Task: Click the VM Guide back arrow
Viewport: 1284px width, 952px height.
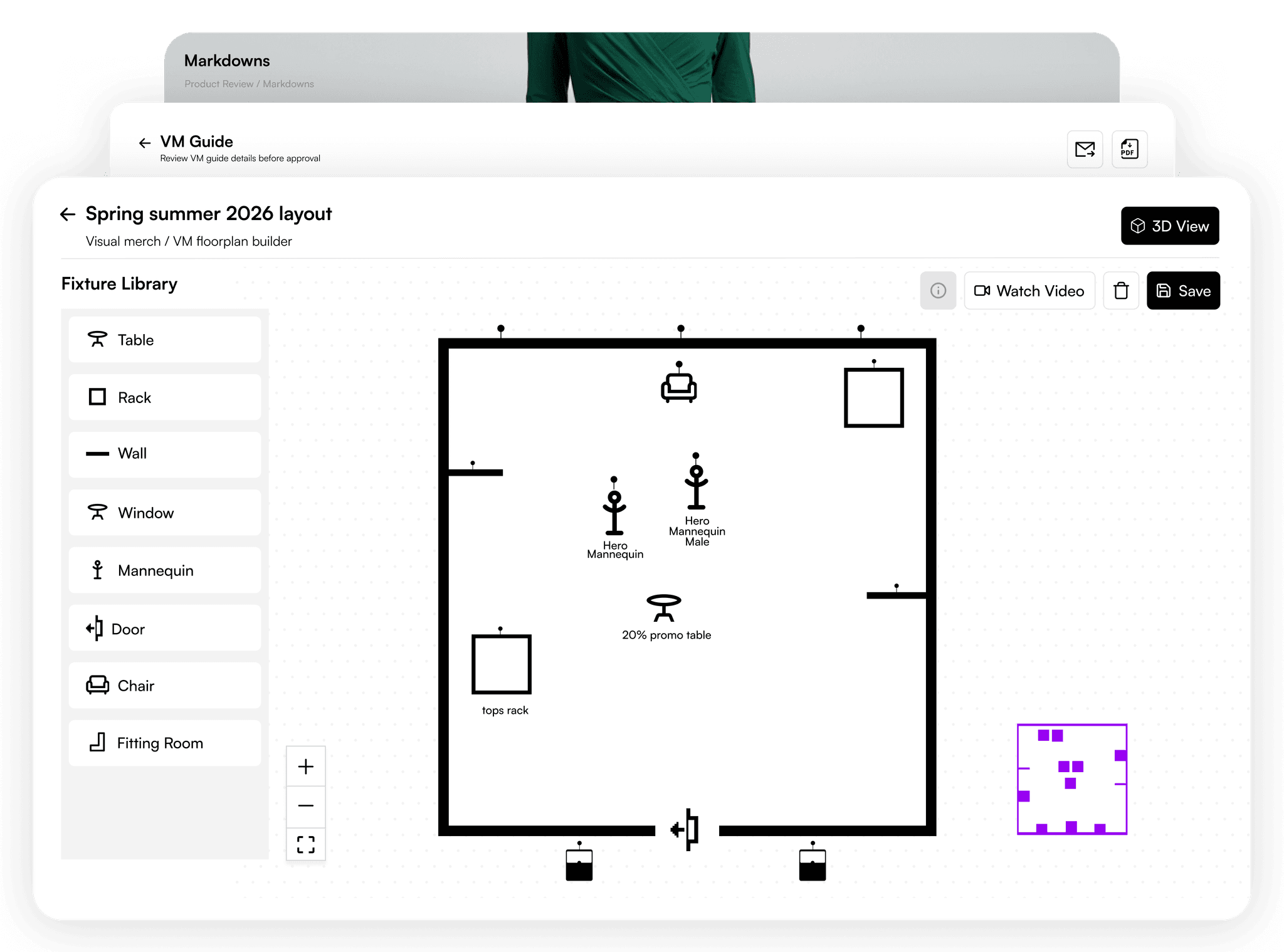Action: [x=145, y=143]
